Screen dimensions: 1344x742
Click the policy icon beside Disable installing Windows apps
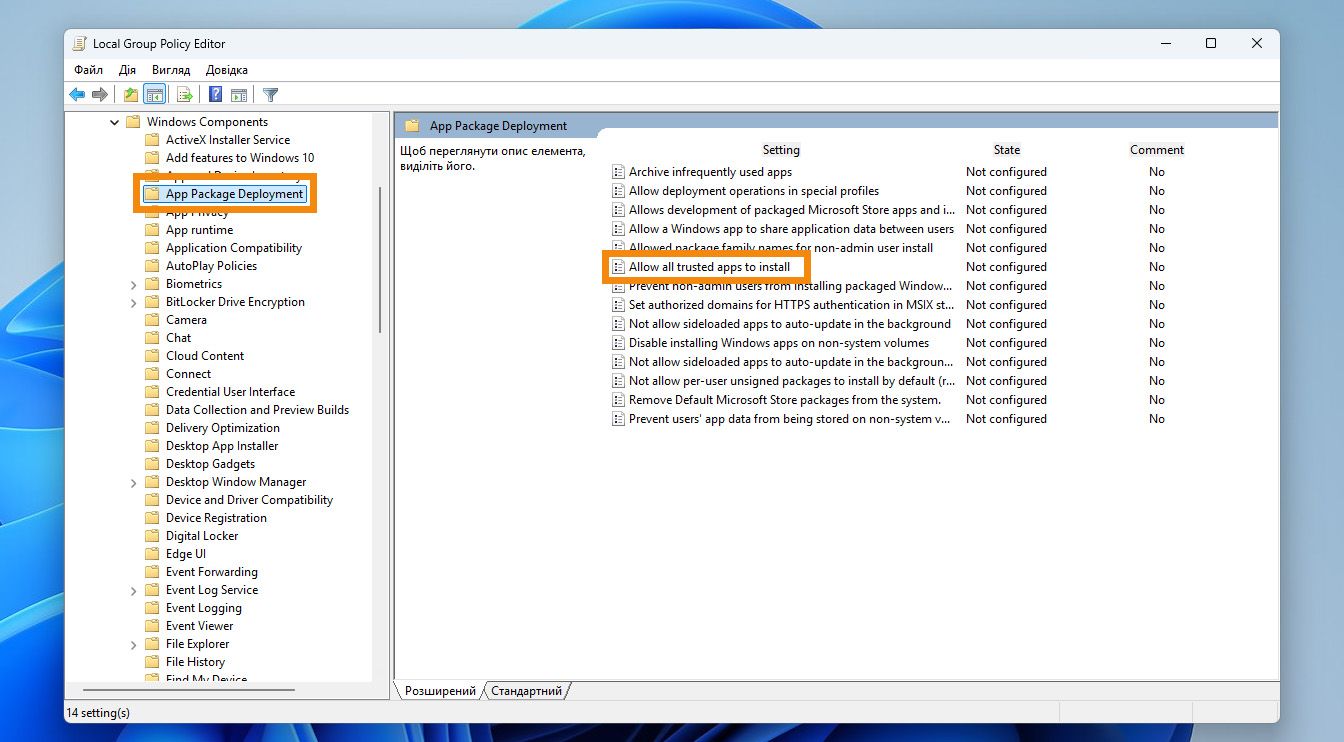pos(619,343)
